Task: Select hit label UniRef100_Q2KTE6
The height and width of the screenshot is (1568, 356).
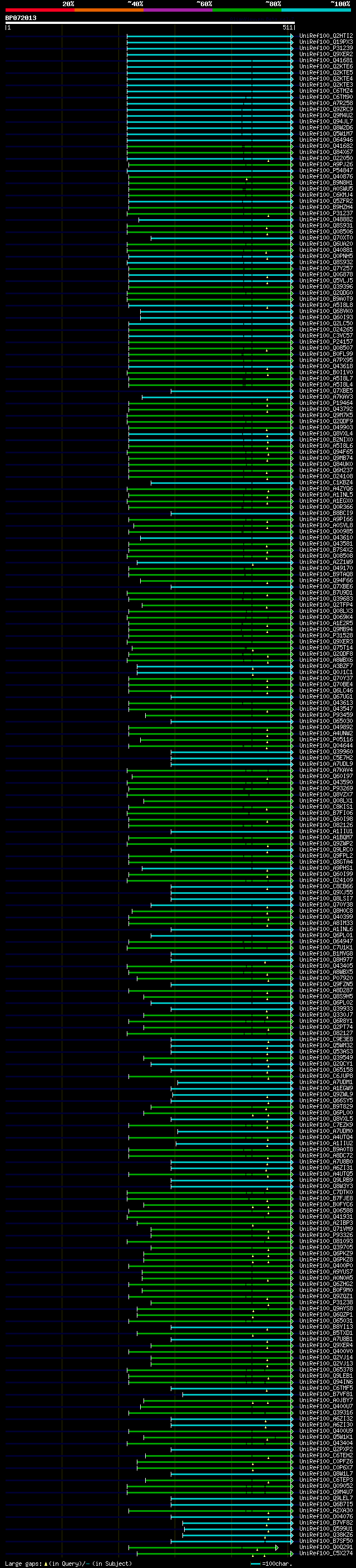Action: pos(325,66)
